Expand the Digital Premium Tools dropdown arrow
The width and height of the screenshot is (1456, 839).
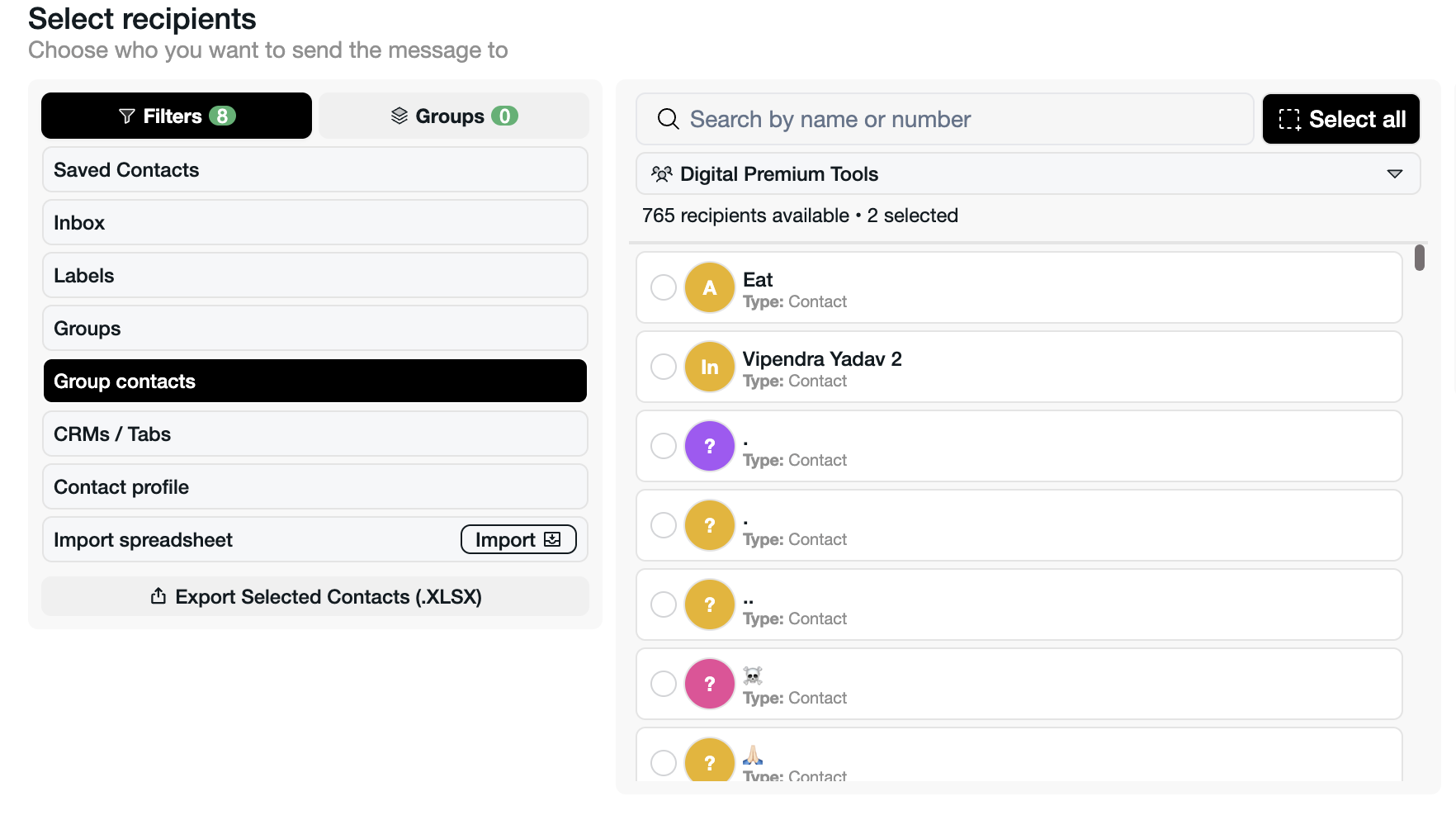[x=1394, y=174]
